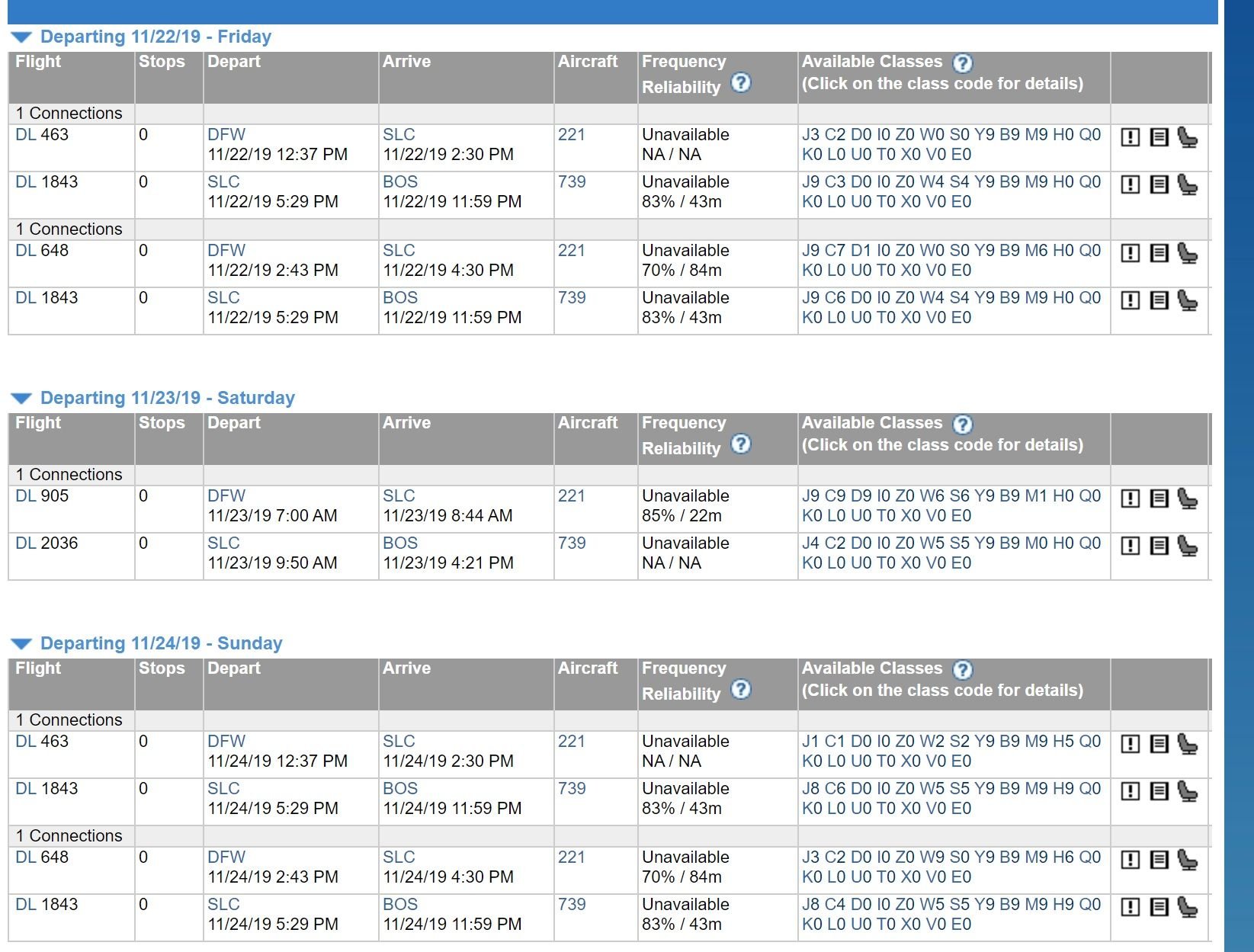
Task: Select class code C7 on Friday DL 648
Action: pyautogui.click(x=835, y=251)
